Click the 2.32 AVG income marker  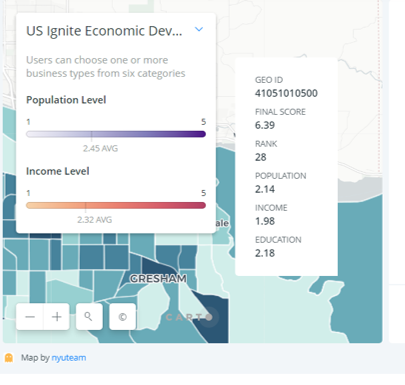point(94,220)
